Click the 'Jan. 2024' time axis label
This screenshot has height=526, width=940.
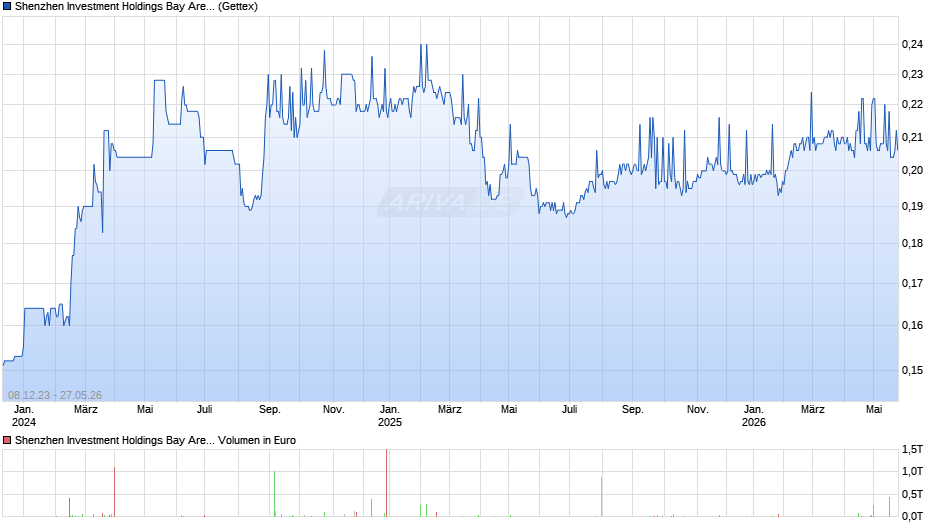pyautogui.click(x=24, y=416)
